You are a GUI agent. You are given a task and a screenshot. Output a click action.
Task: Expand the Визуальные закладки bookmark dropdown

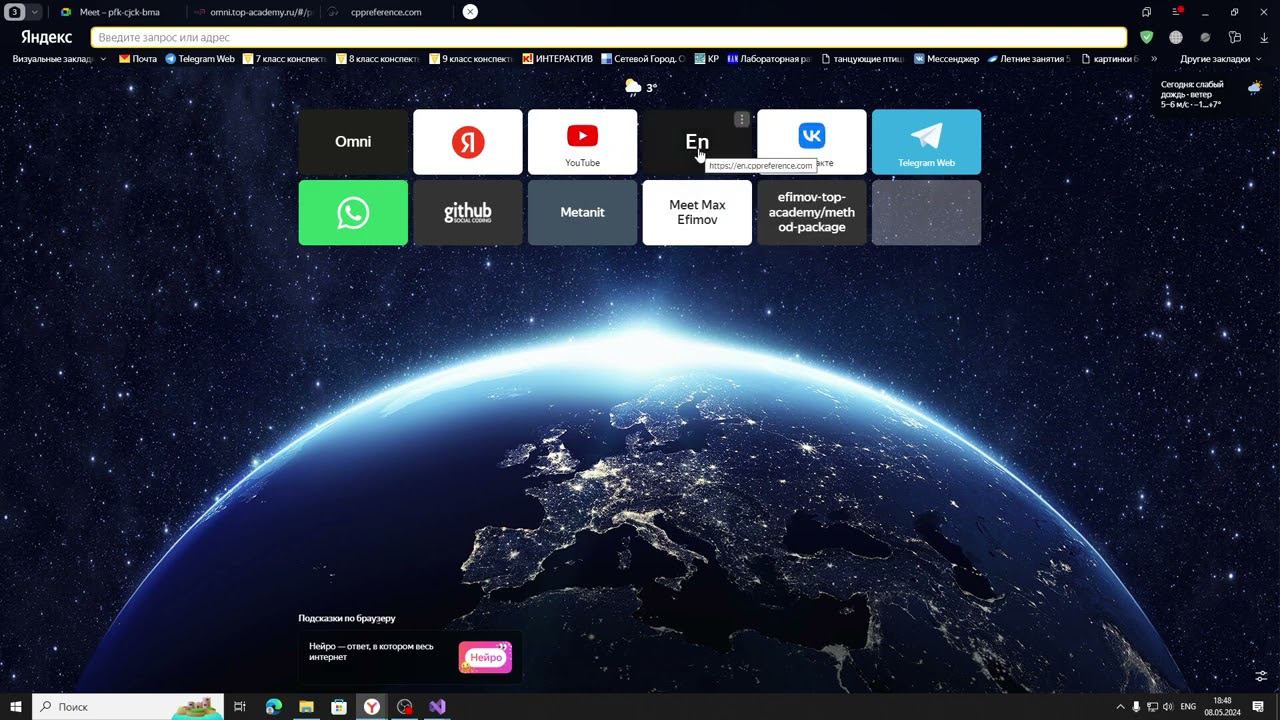[103, 59]
